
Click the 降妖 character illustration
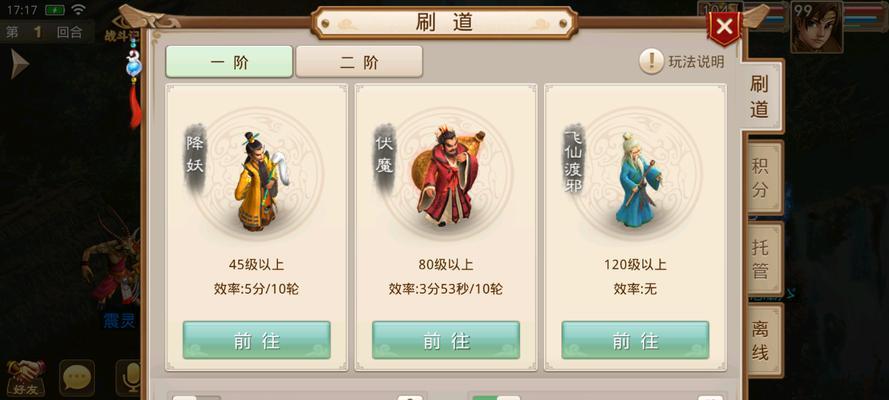click(x=260, y=181)
